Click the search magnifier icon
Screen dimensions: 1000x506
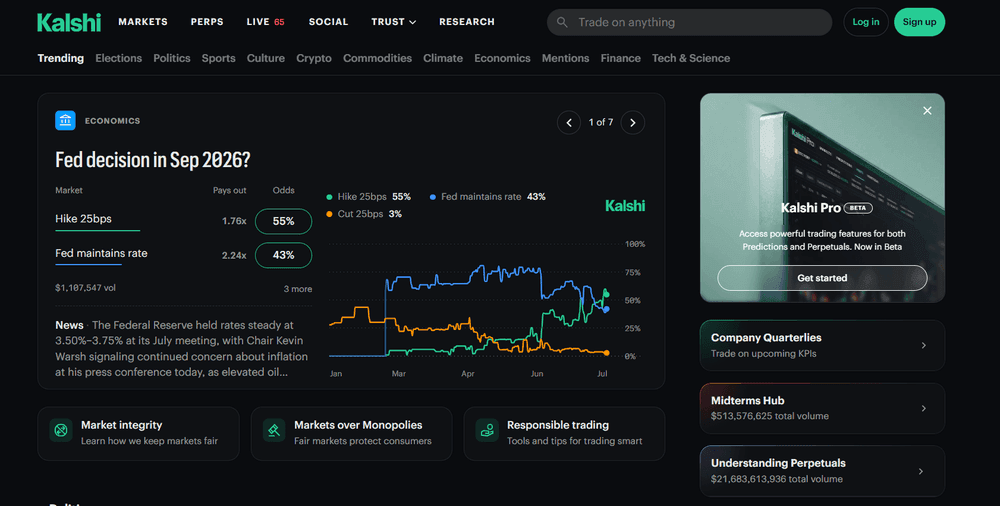pos(562,22)
